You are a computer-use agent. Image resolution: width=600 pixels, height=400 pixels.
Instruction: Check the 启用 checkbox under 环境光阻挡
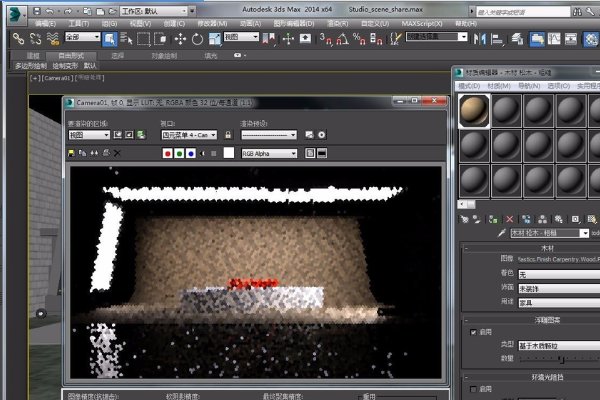click(x=473, y=389)
